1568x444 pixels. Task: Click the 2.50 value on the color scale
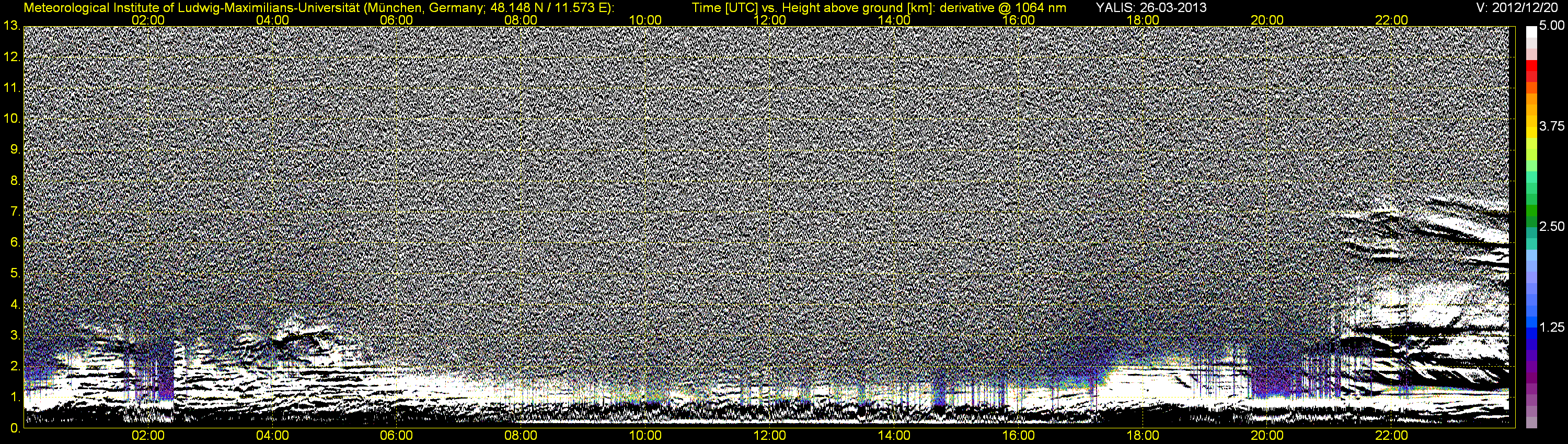click(1551, 226)
